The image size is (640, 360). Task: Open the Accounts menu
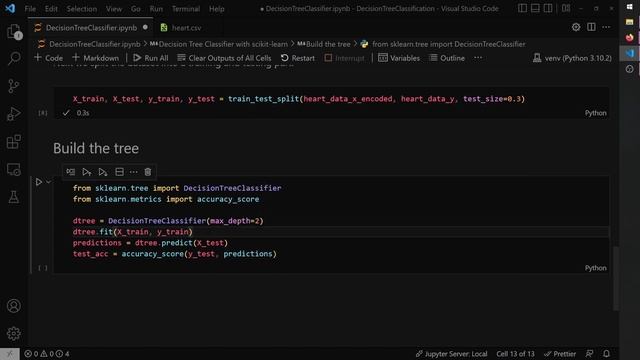(14, 306)
